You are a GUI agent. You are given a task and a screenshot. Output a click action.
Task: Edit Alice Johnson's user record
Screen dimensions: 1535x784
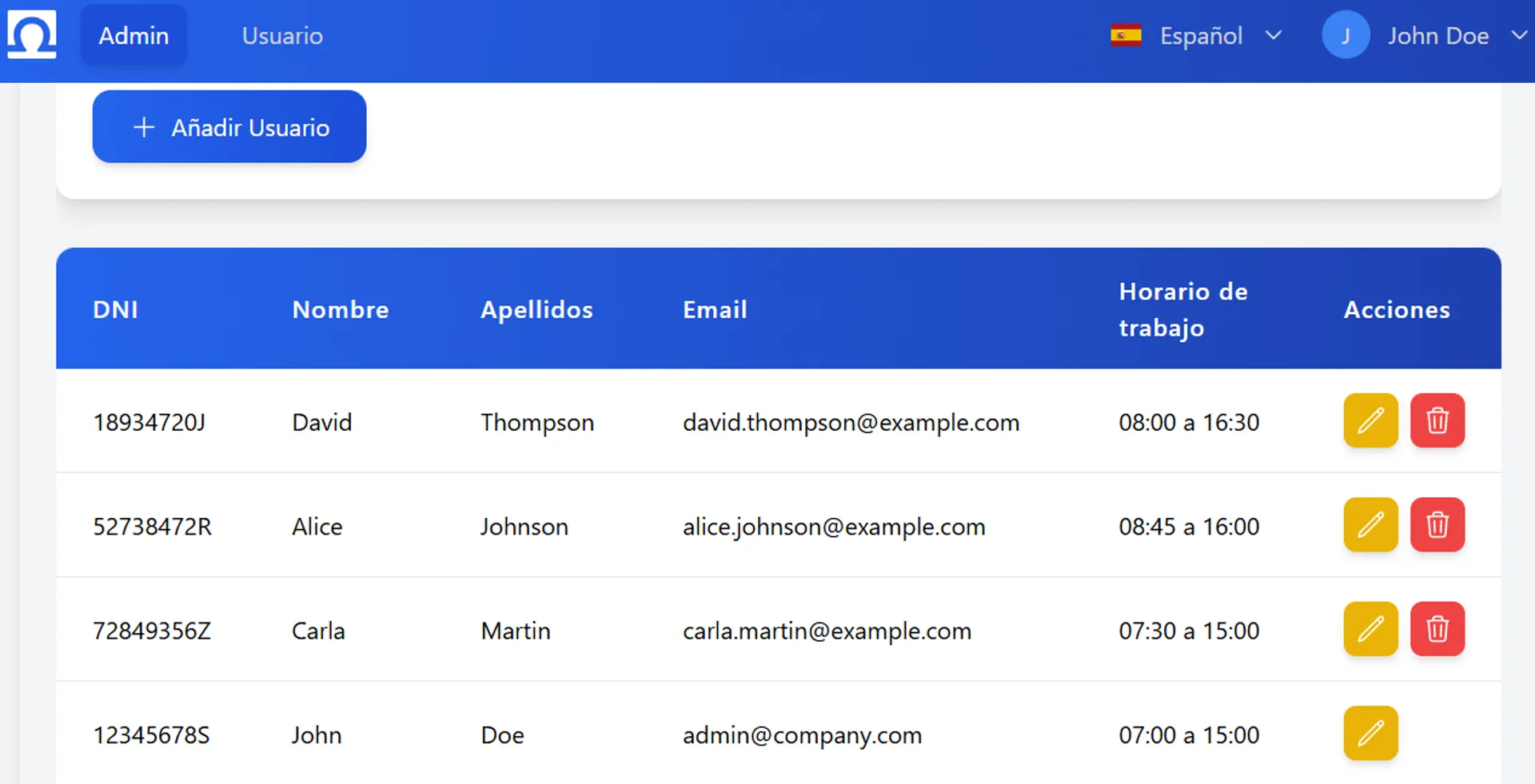1370,525
